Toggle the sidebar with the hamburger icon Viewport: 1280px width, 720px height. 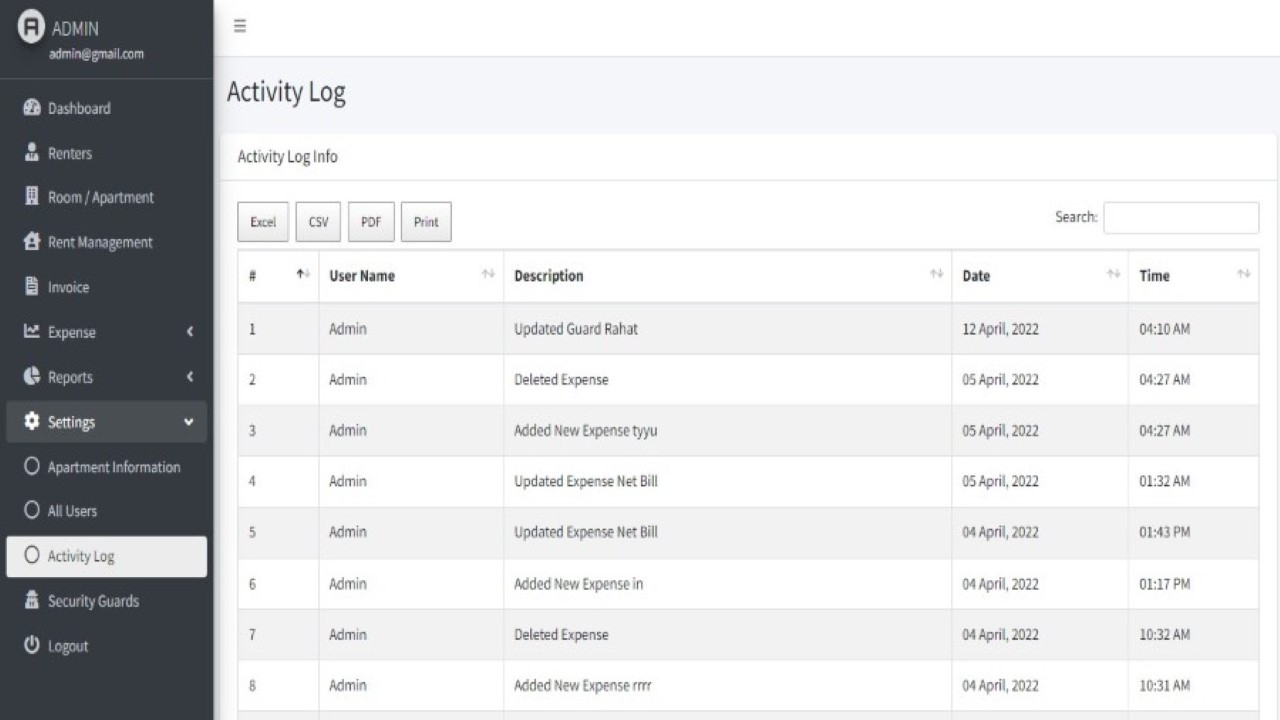(x=239, y=27)
